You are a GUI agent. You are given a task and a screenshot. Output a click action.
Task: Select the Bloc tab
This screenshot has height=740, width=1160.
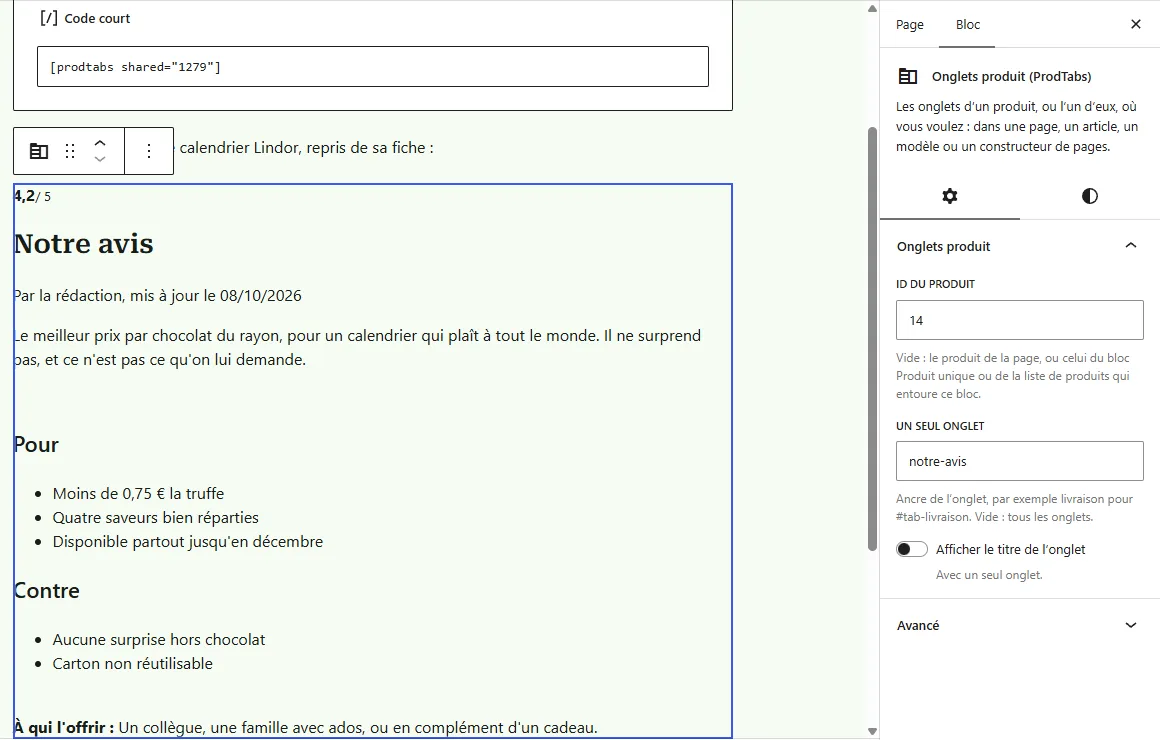coord(968,24)
